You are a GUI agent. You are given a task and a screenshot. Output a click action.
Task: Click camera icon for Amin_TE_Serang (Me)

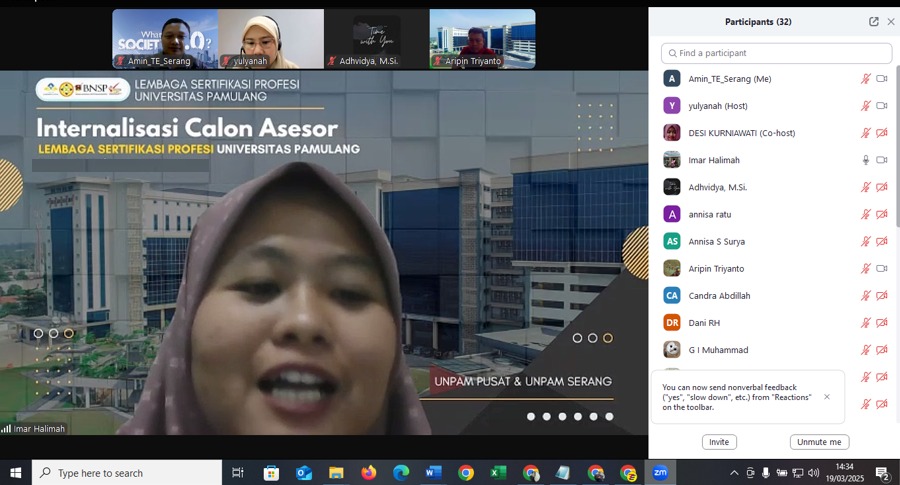pos(882,79)
